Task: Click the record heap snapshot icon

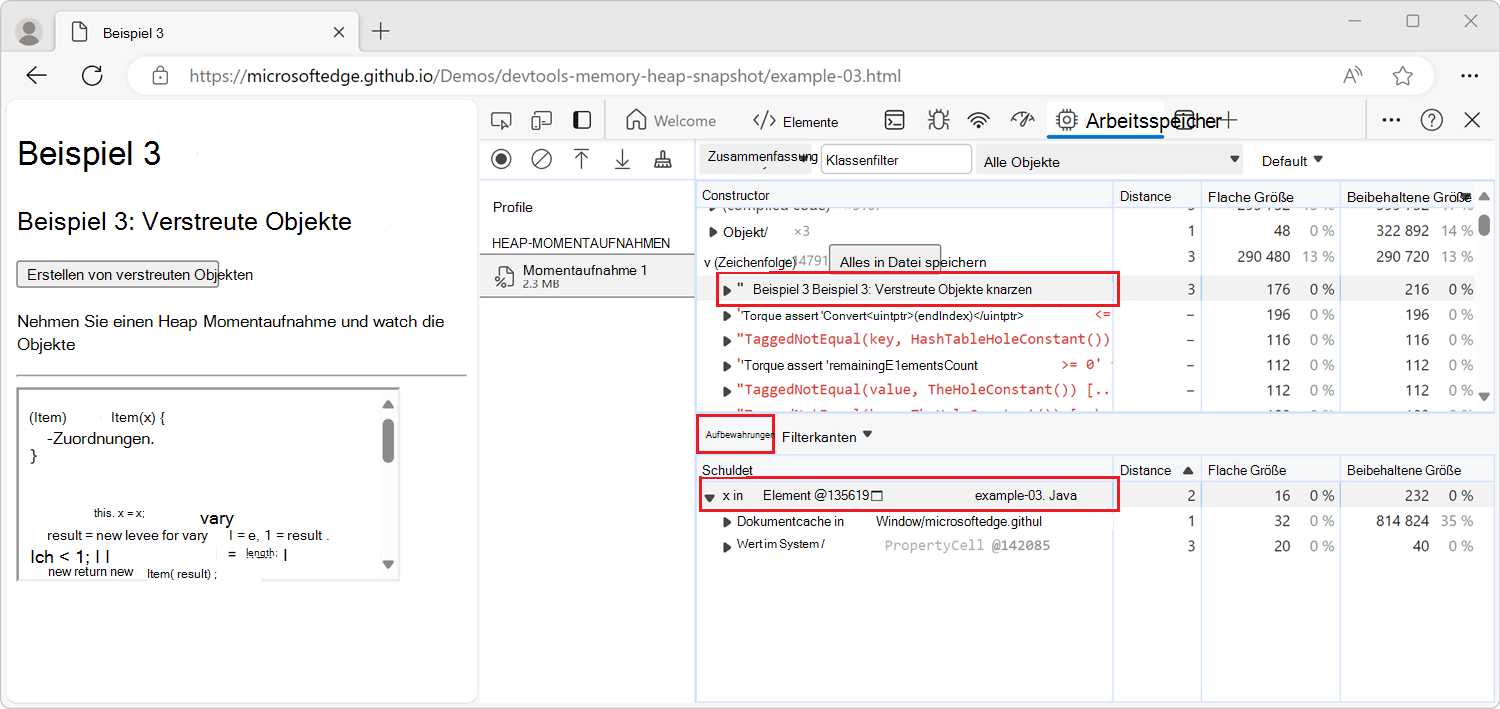Action: click(501, 159)
